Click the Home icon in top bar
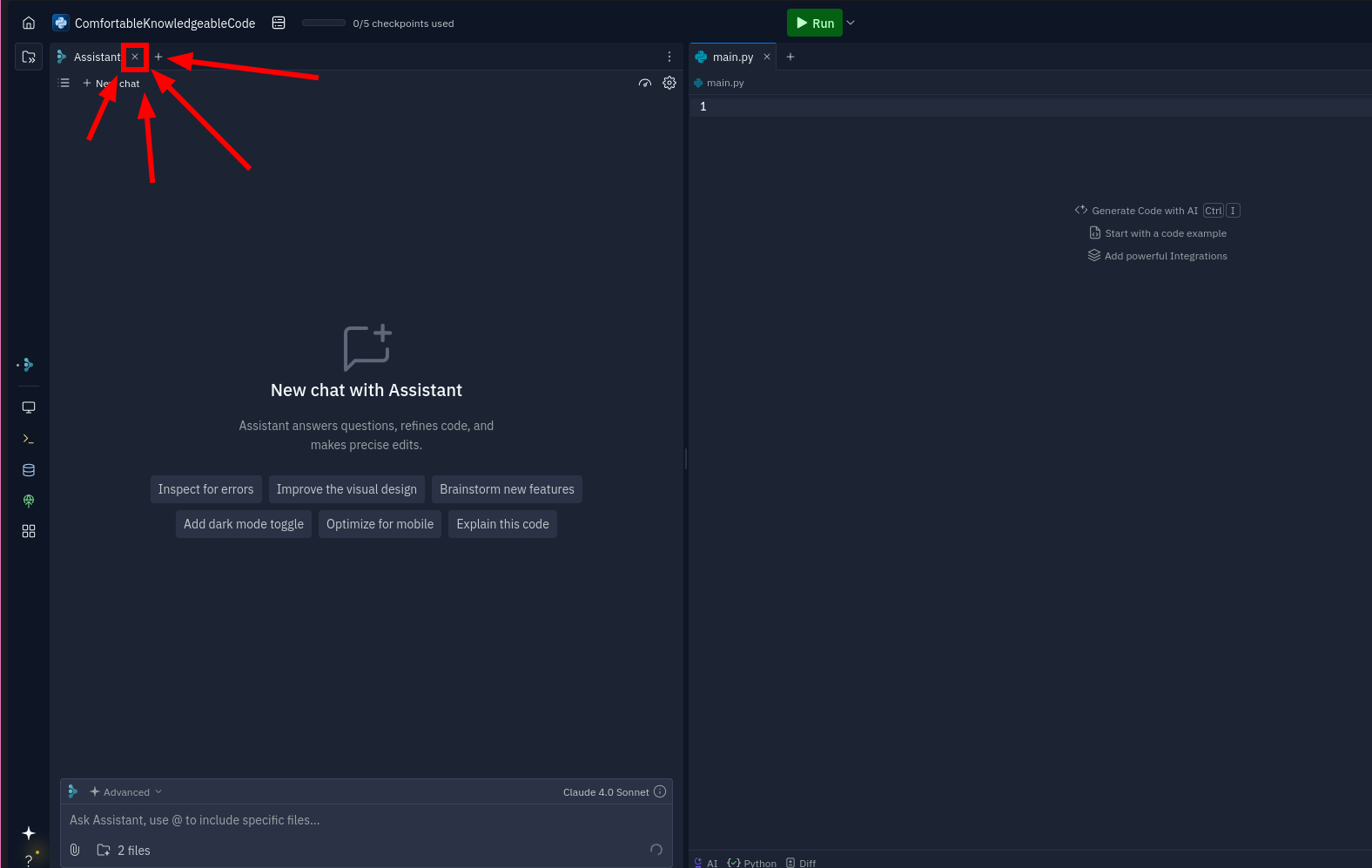The width and height of the screenshot is (1372, 868). (x=29, y=24)
